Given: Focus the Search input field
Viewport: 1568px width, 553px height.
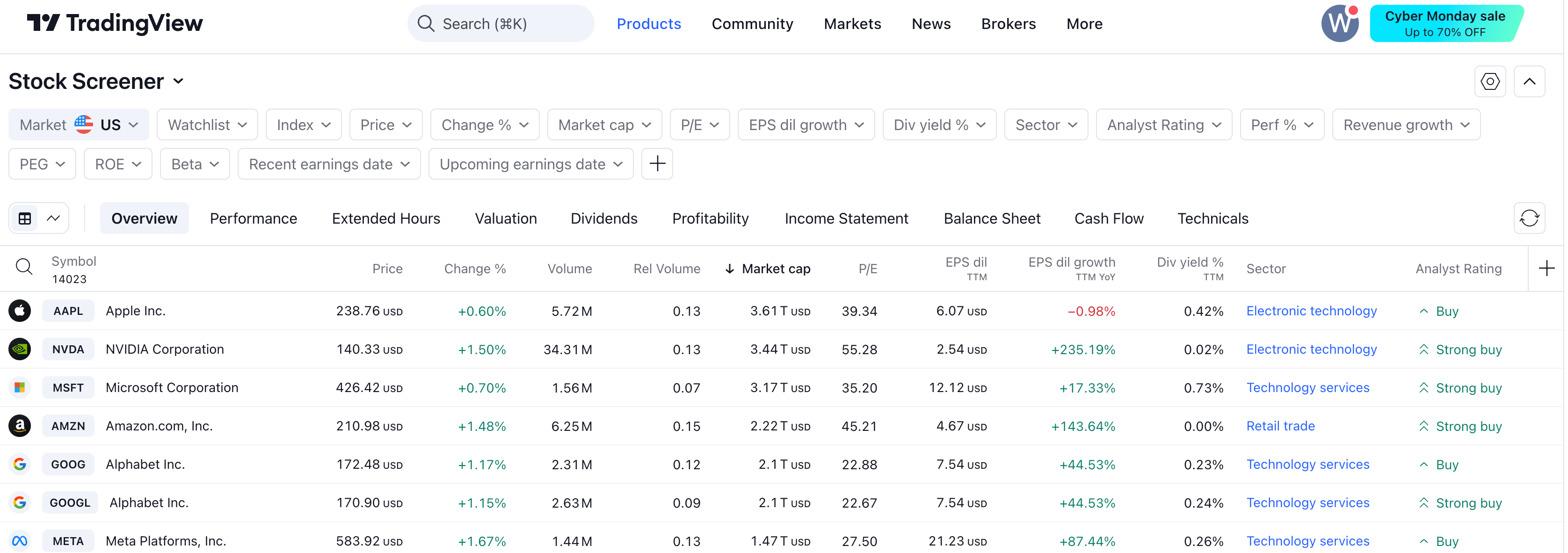Looking at the screenshot, I should [x=501, y=24].
